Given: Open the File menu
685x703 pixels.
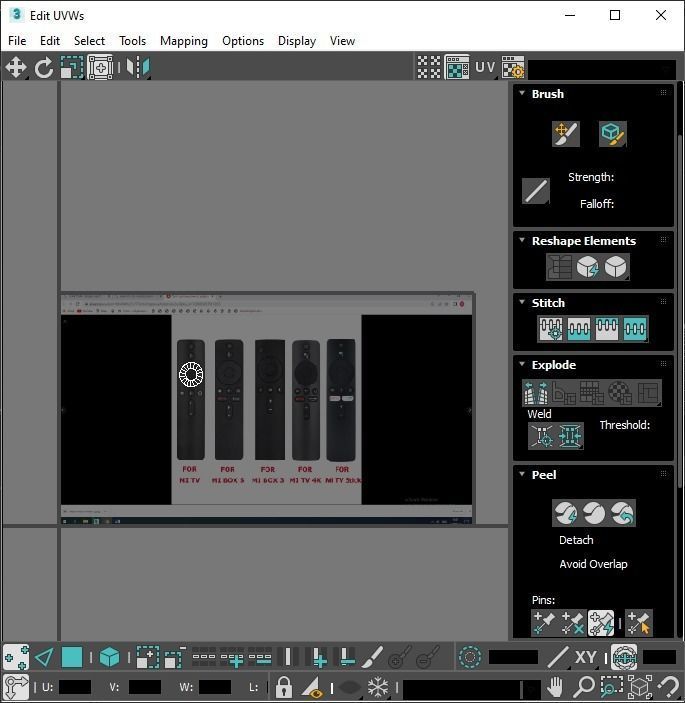Looking at the screenshot, I should (17, 41).
